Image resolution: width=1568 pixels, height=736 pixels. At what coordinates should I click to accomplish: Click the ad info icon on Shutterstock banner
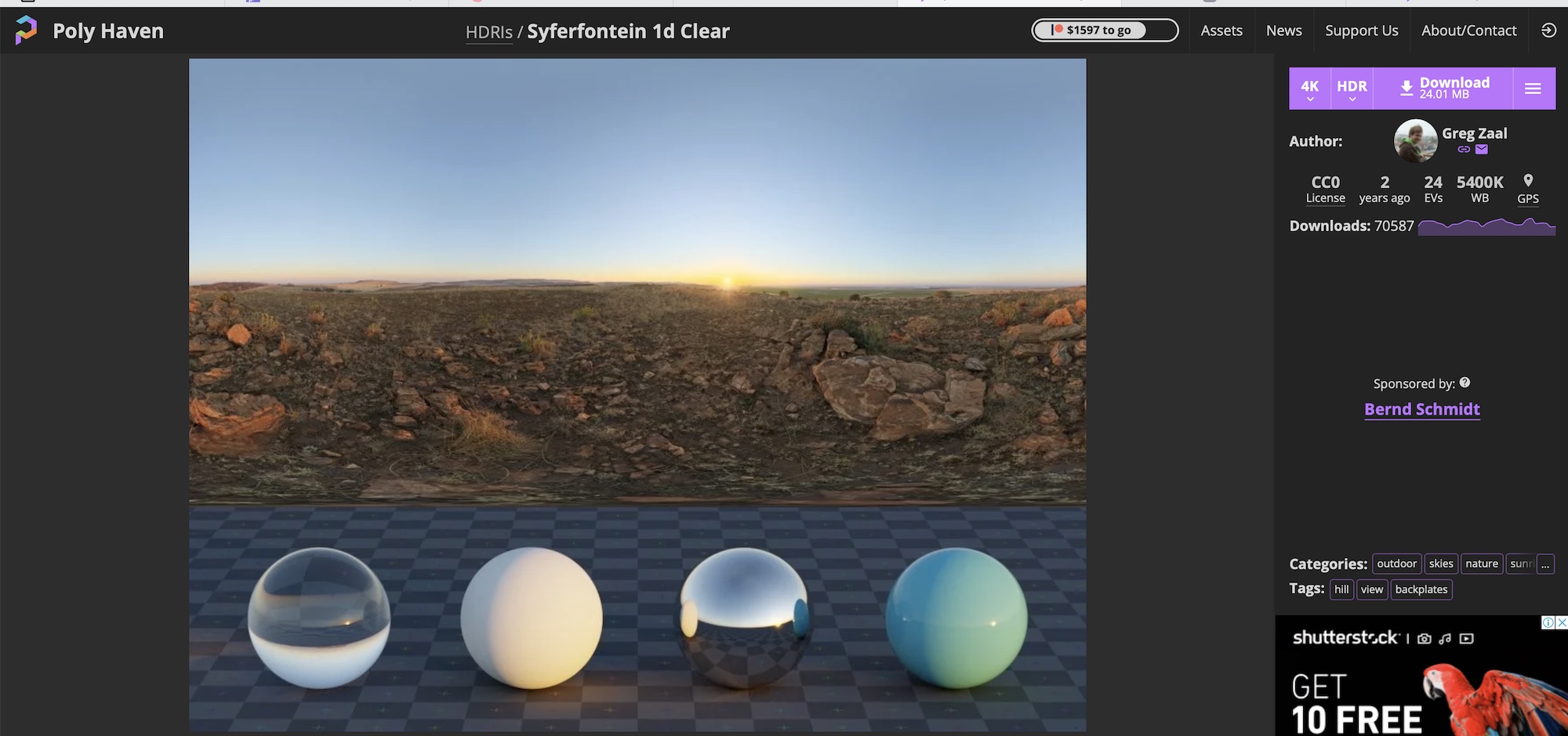tap(1548, 622)
